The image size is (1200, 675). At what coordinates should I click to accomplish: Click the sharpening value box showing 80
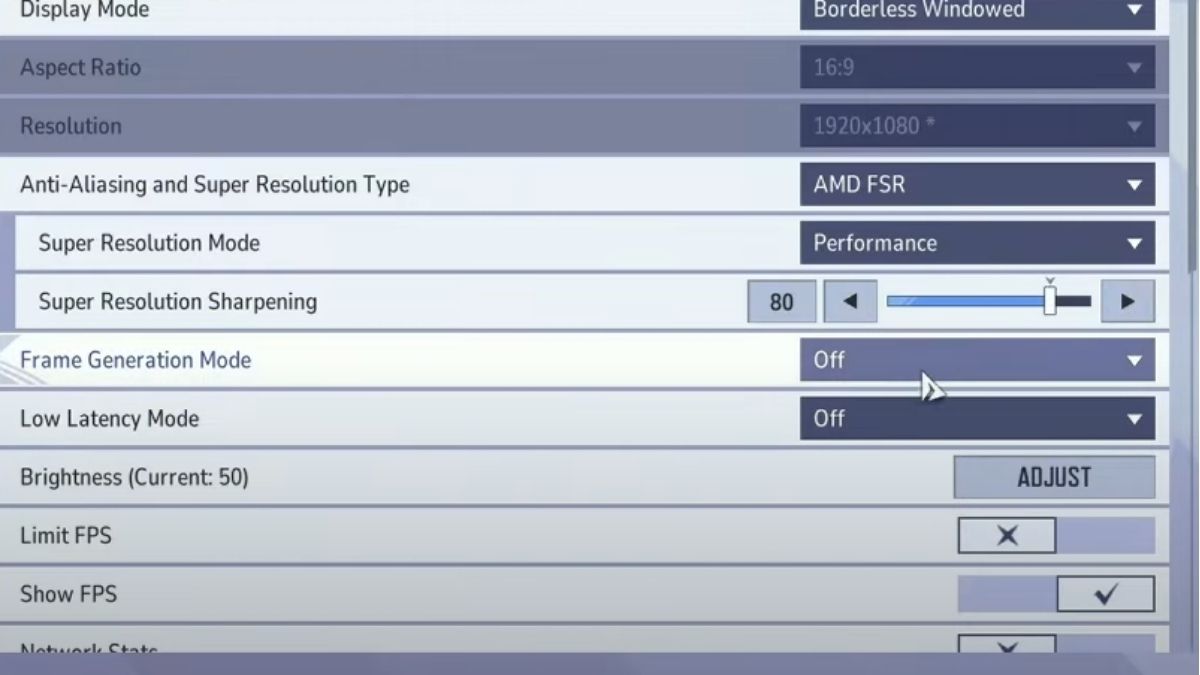pos(782,301)
